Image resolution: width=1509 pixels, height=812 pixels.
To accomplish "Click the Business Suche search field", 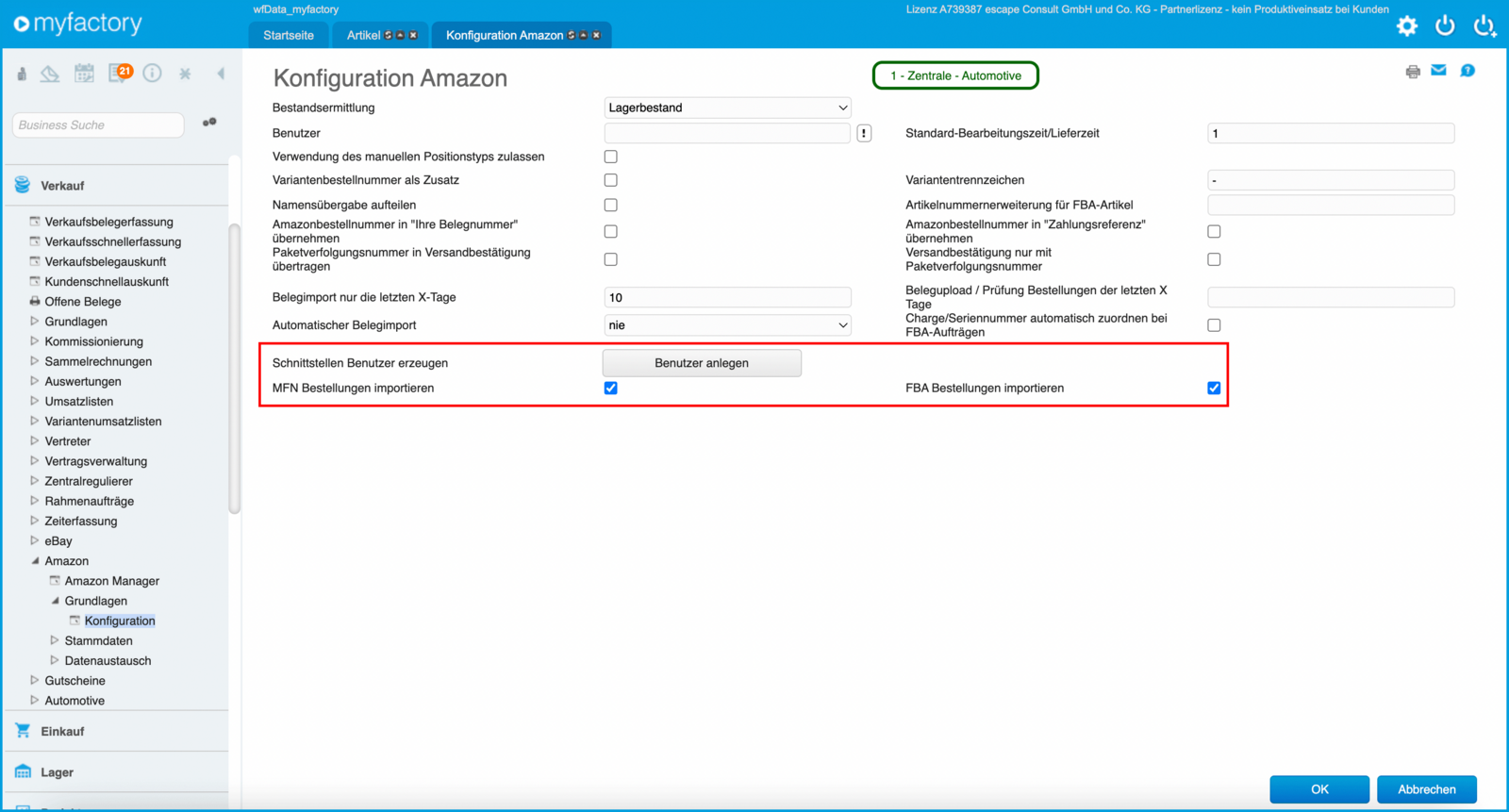I will (x=98, y=124).
